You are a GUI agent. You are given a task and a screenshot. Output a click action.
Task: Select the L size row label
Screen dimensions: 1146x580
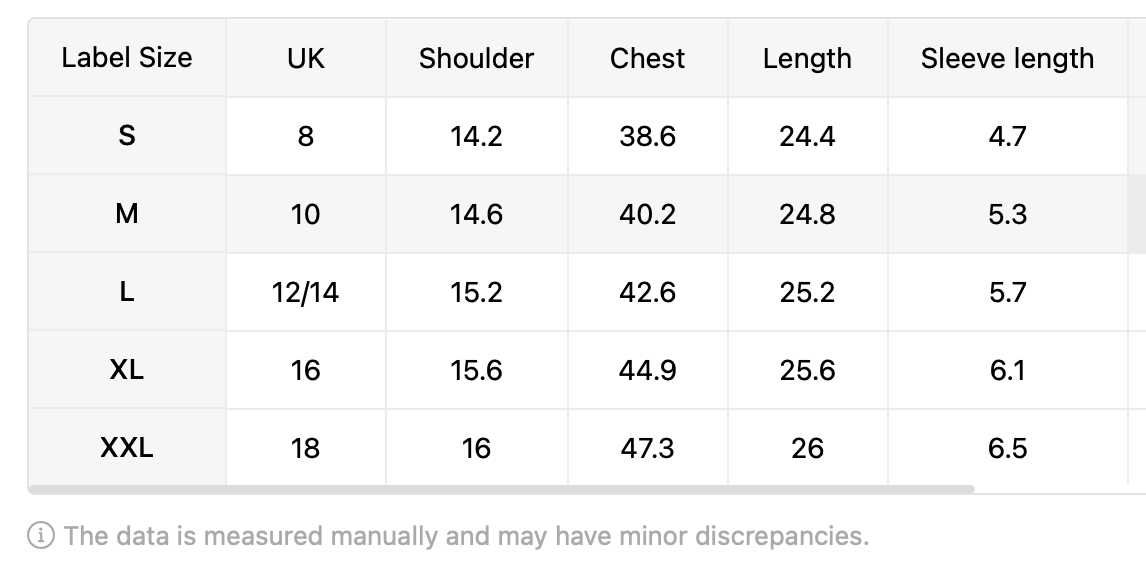[127, 292]
